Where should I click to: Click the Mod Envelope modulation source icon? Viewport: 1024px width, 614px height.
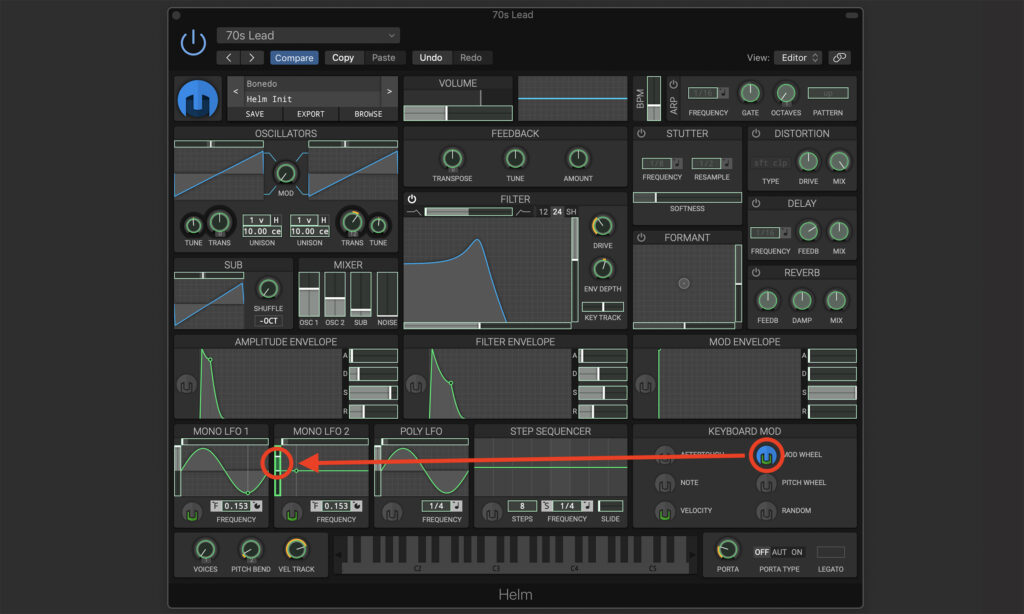pos(645,385)
